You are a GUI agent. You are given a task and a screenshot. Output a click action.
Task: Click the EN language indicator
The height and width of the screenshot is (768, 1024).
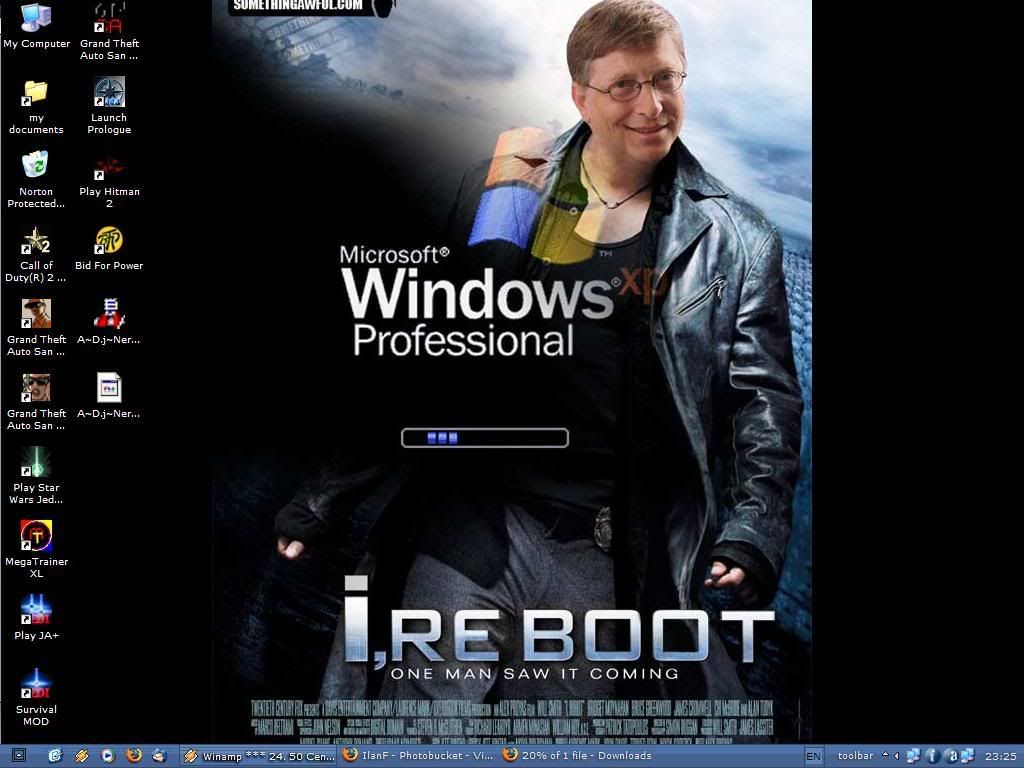coord(813,756)
